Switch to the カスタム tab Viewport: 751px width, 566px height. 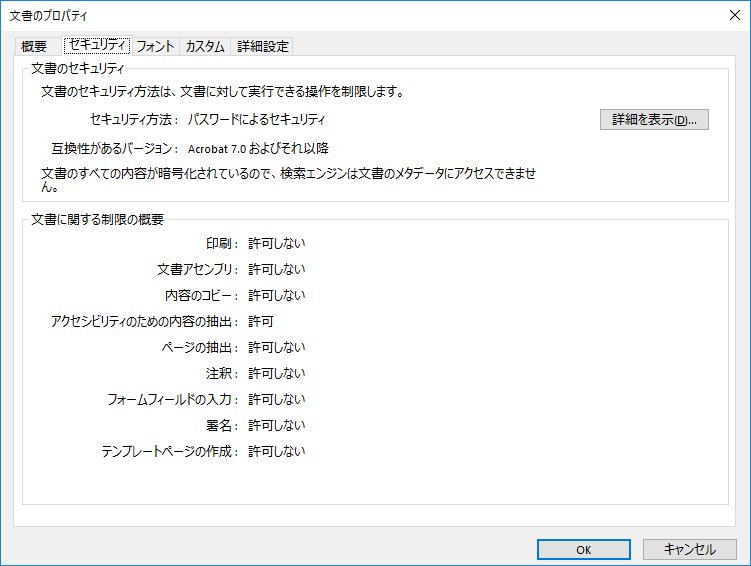tap(205, 46)
